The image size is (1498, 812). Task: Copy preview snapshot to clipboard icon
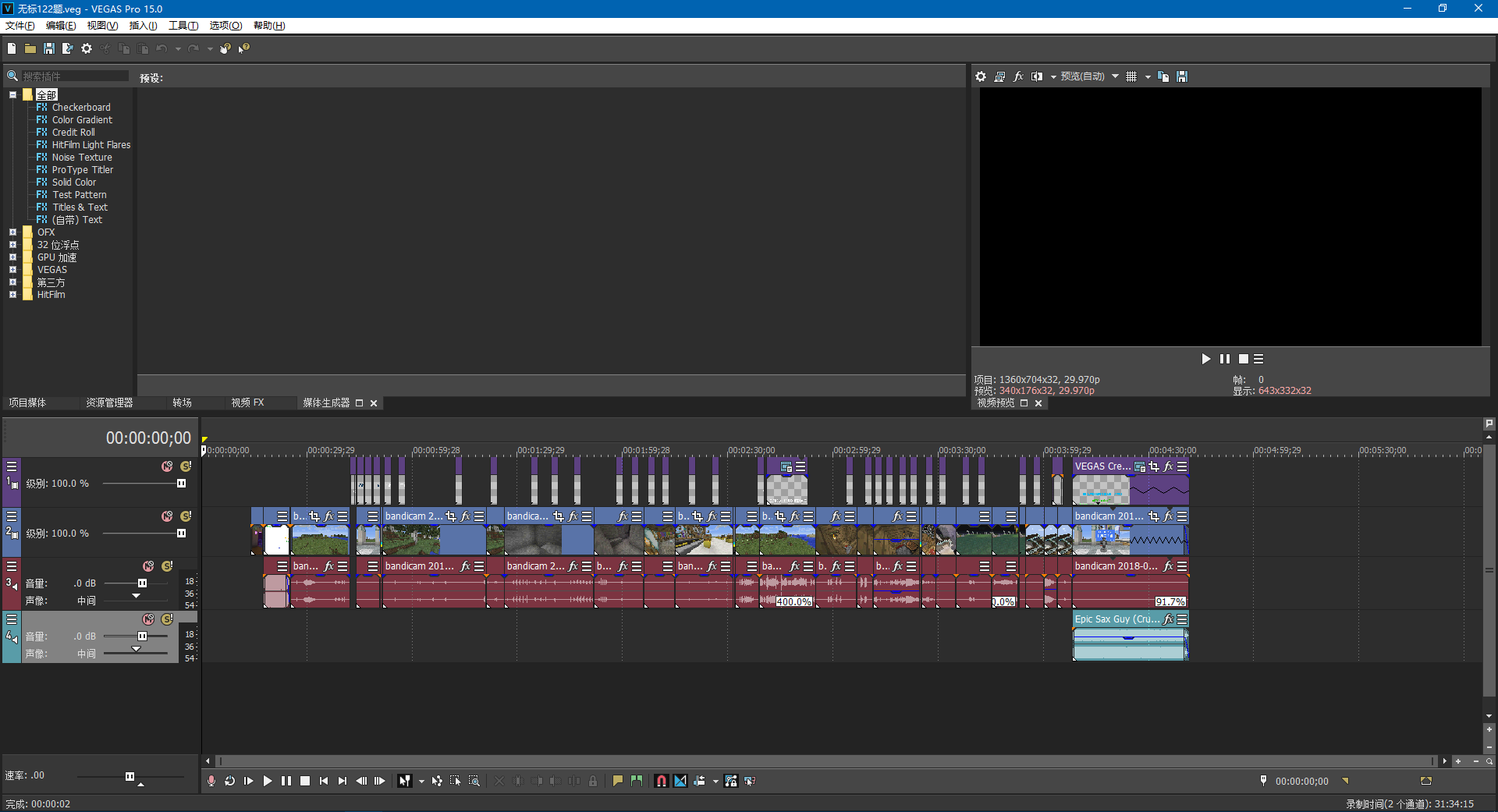[1163, 76]
